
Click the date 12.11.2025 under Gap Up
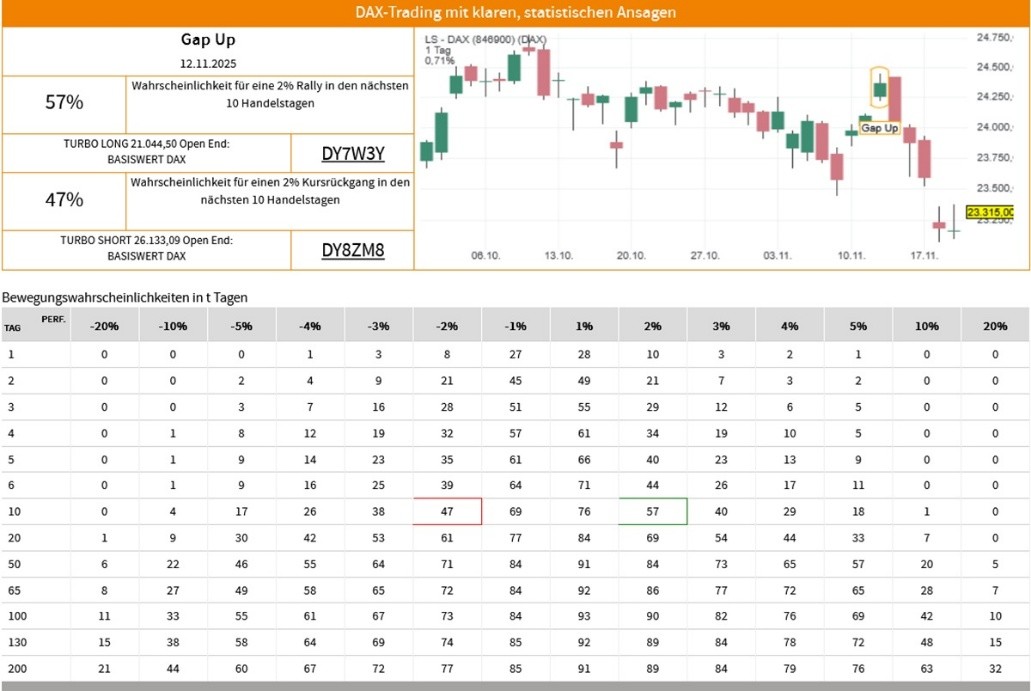tap(208, 64)
